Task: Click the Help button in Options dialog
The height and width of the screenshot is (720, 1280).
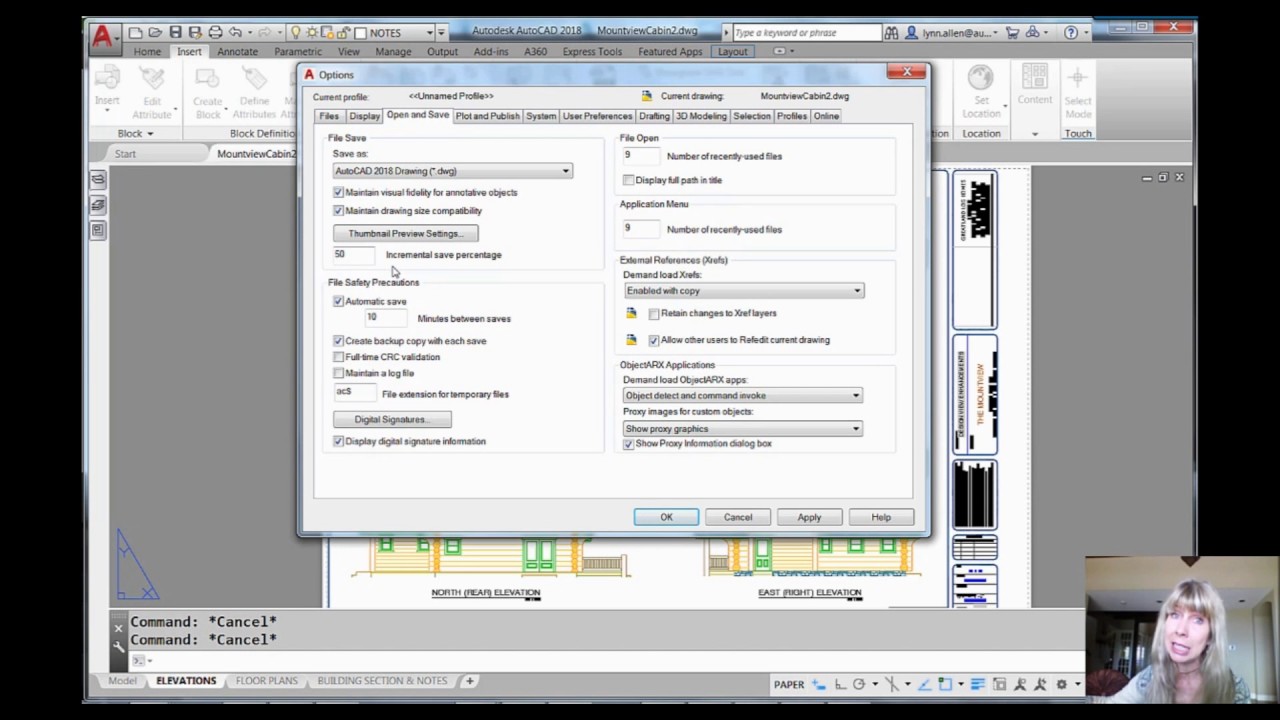Action: [881, 517]
